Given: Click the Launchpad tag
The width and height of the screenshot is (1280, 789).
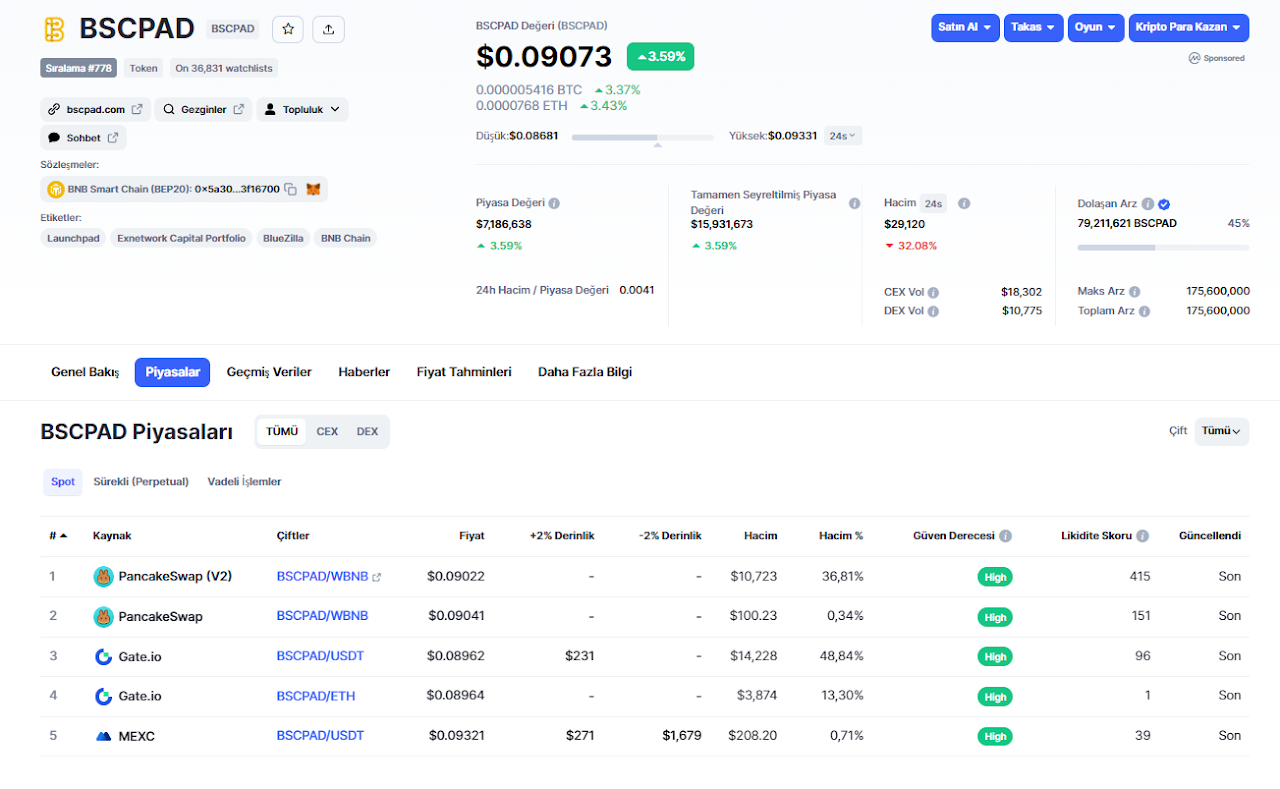Looking at the screenshot, I should (73, 238).
